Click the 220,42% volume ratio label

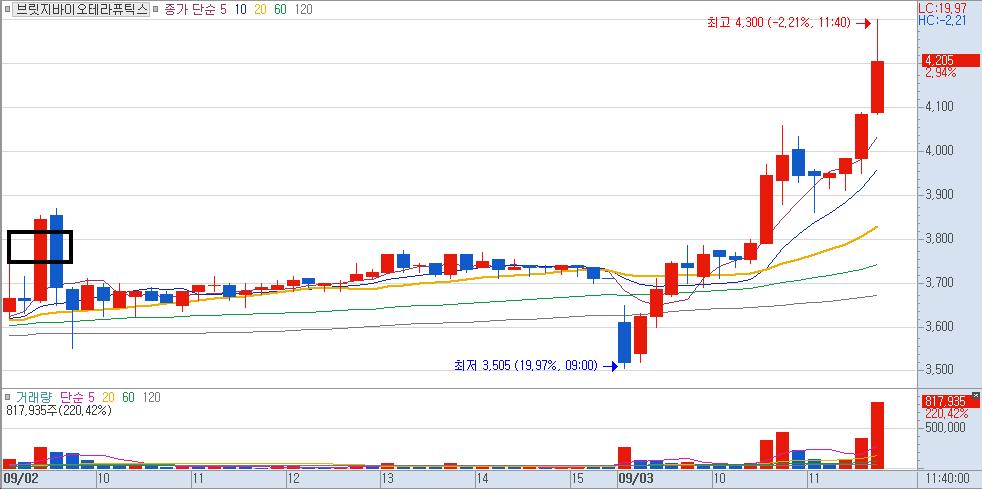(945, 414)
